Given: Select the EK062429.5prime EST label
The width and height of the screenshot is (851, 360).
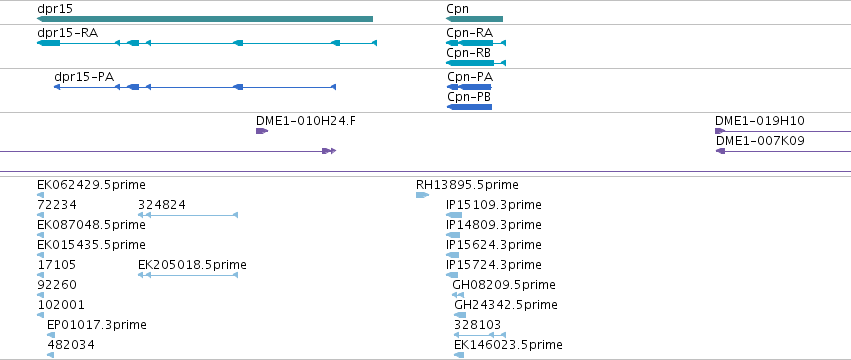Looking at the screenshot, I should pyautogui.click(x=91, y=185).
